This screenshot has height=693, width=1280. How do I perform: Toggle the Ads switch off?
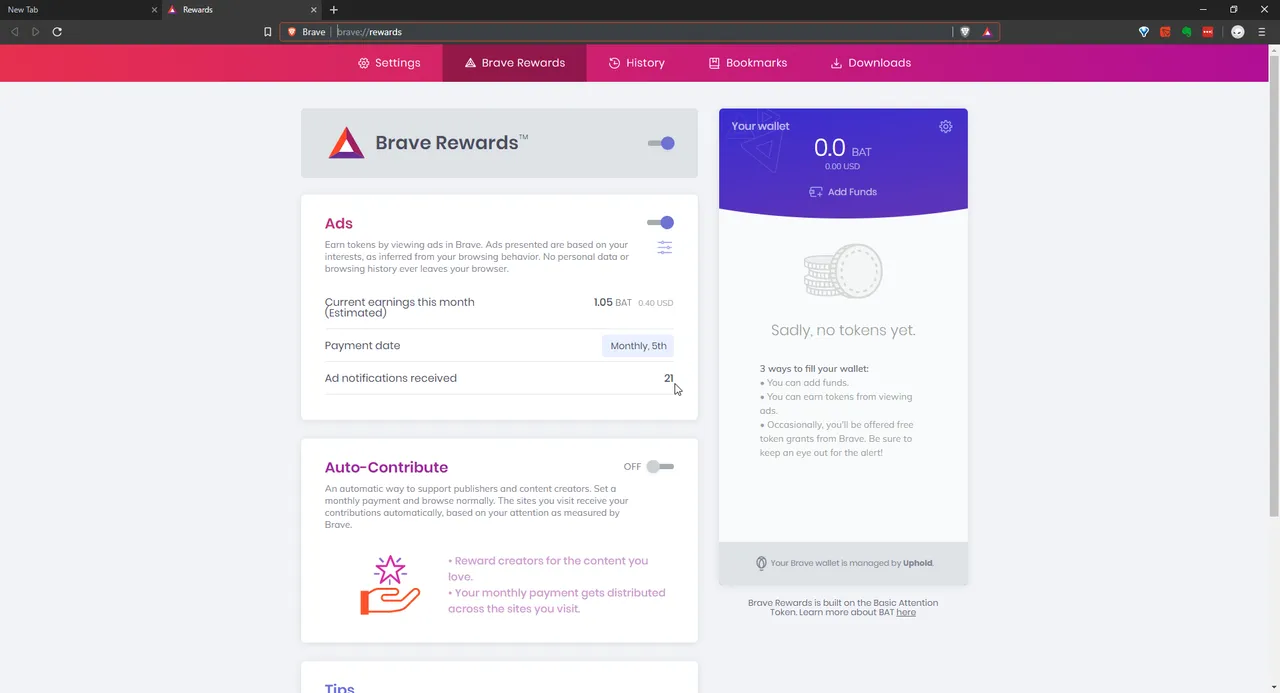tap(661, 223)
